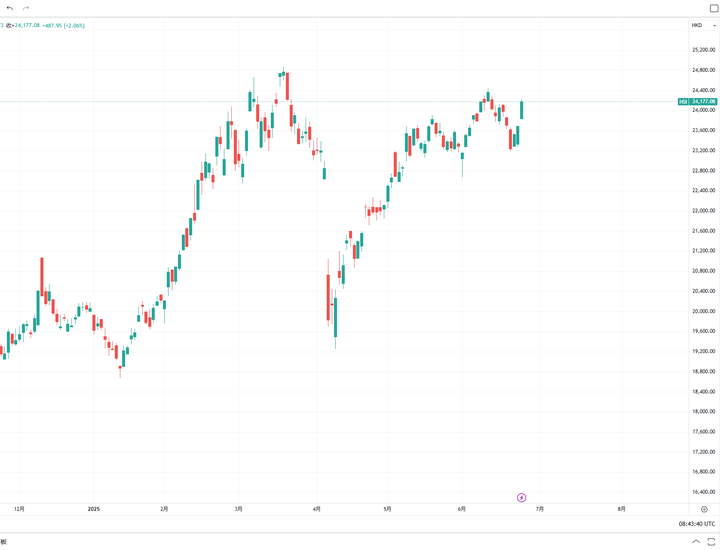
Task: Click the +487.95 (+2.06%) change text
Action: click(x=63, y=25)
